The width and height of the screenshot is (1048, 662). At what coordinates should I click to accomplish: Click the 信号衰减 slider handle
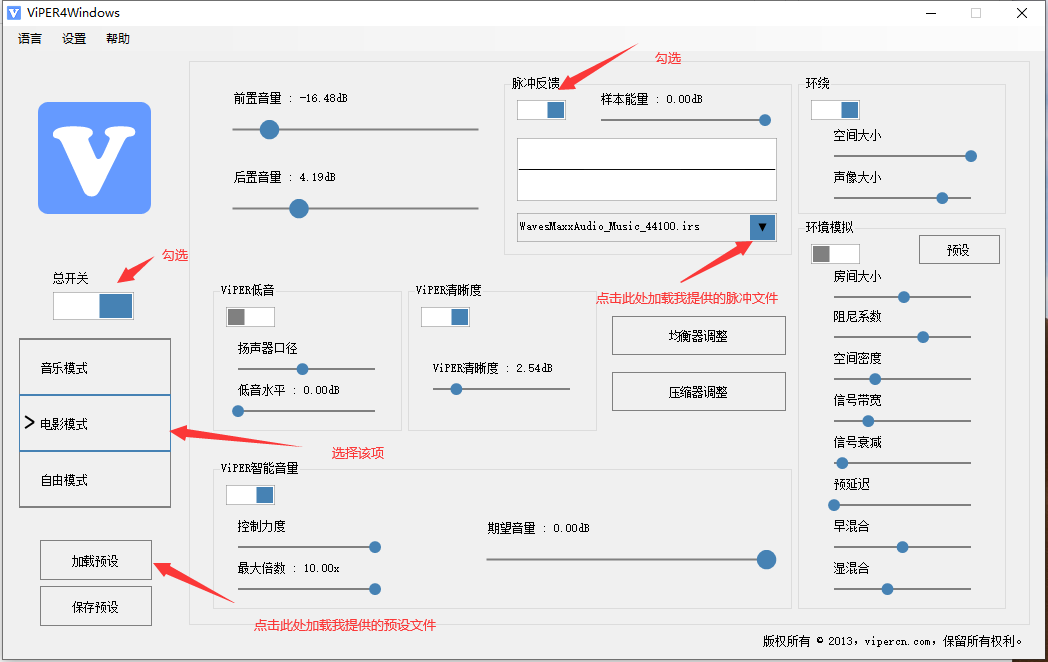click(x=842, y=463)
